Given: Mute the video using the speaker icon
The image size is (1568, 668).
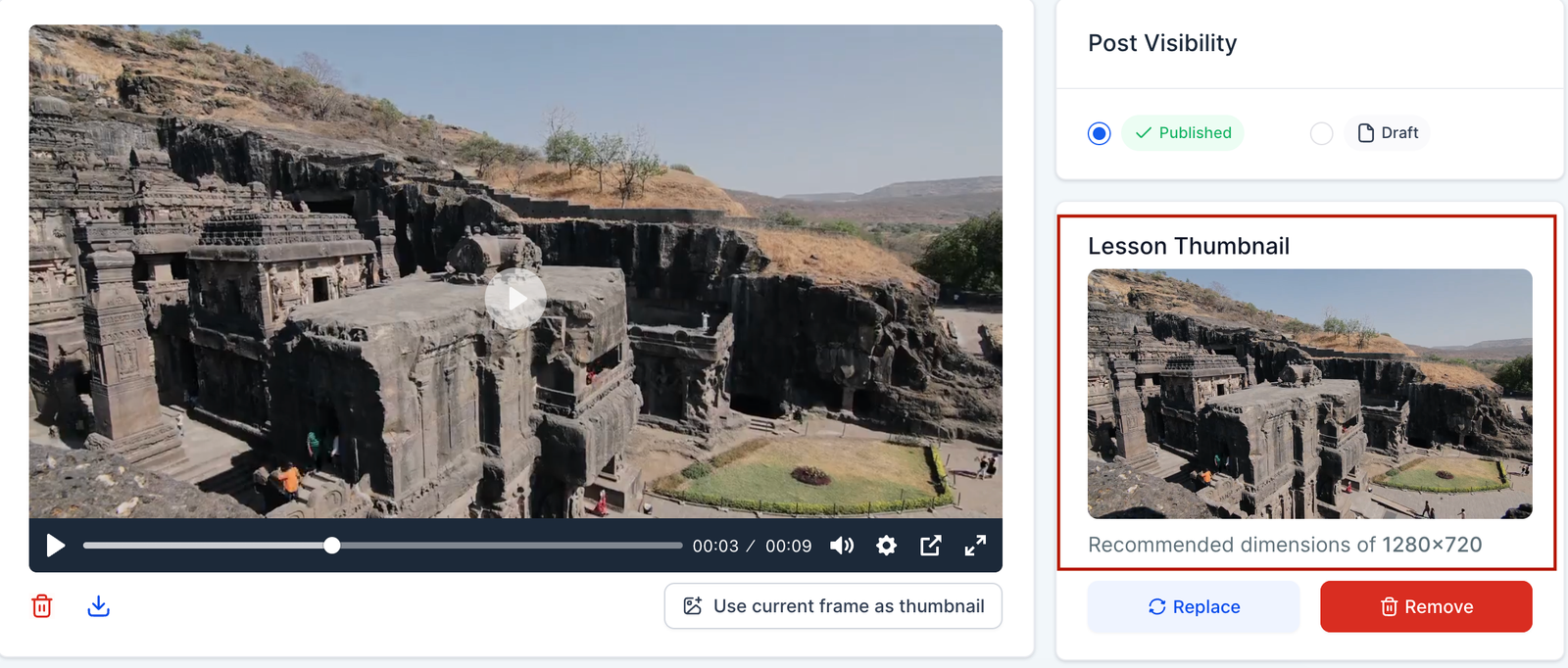Looking at the screenshot, I should [842, 546].
